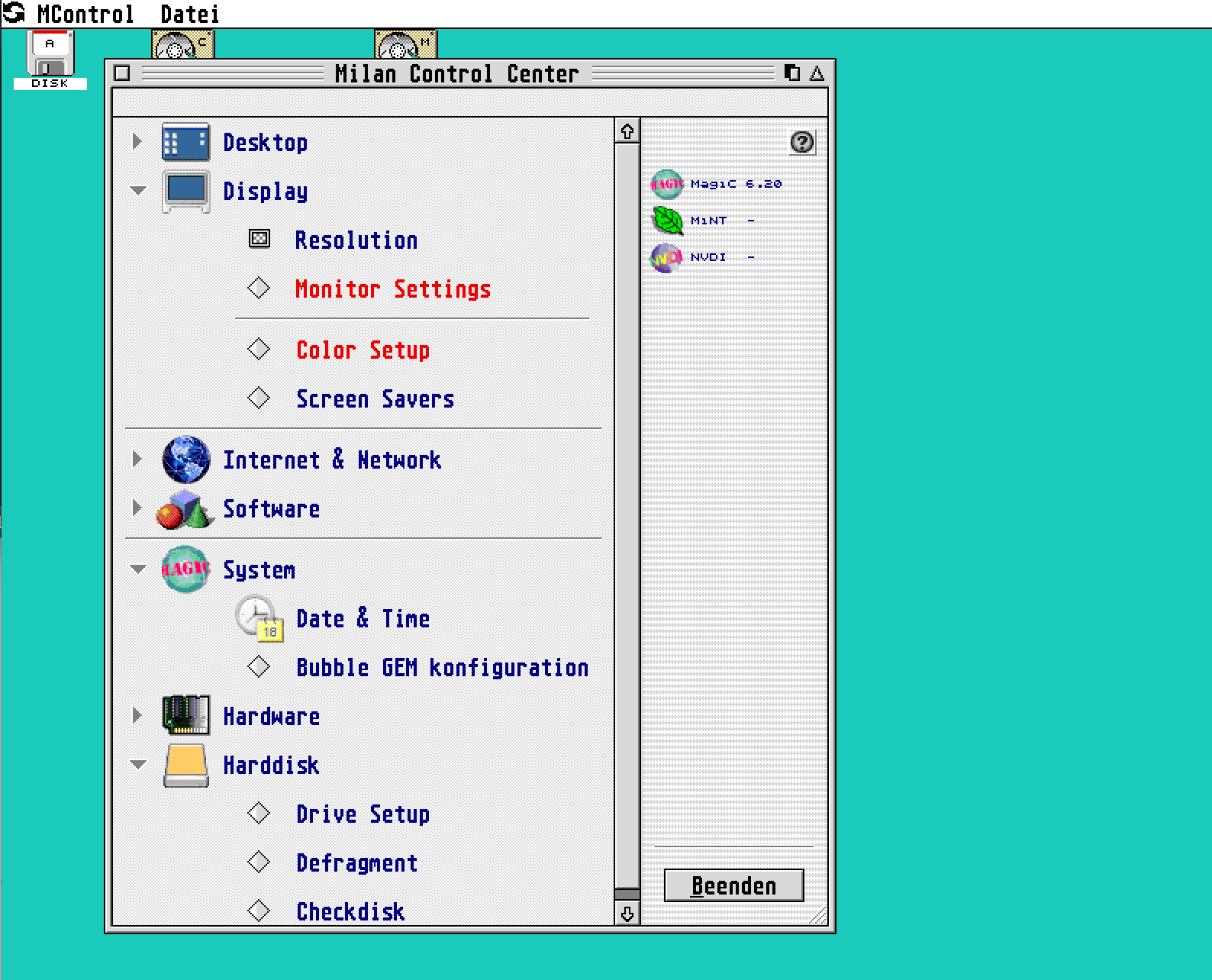Viewport: 1212px width, 980px height.
Task: Expand the Software category
Action: point(137,508)
